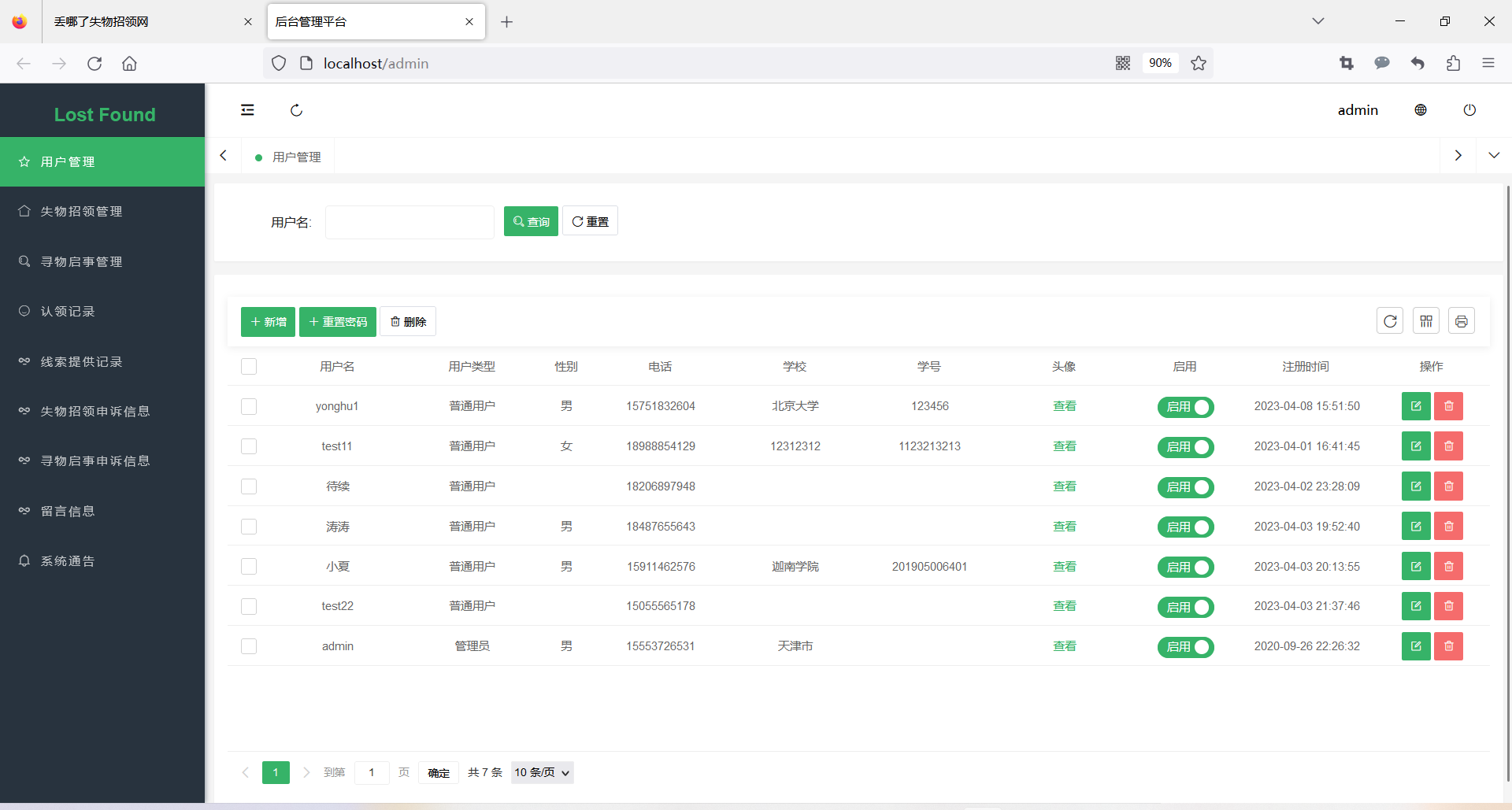This screenshot has width=1512, height=810.
Task: Check the 小夏 row checkbox
Action: 249,567
